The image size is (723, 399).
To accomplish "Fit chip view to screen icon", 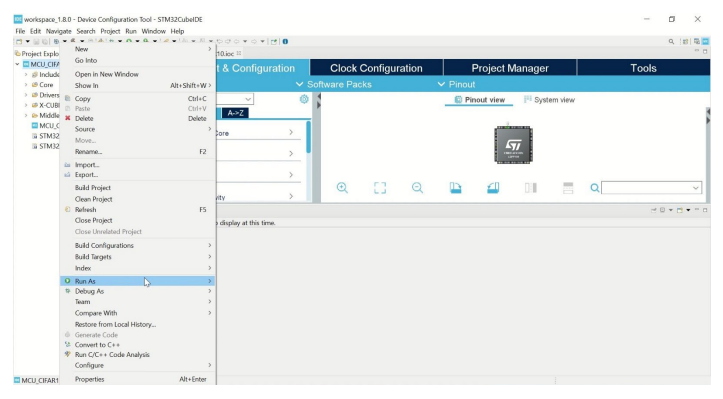I will [x=380, y=188].
